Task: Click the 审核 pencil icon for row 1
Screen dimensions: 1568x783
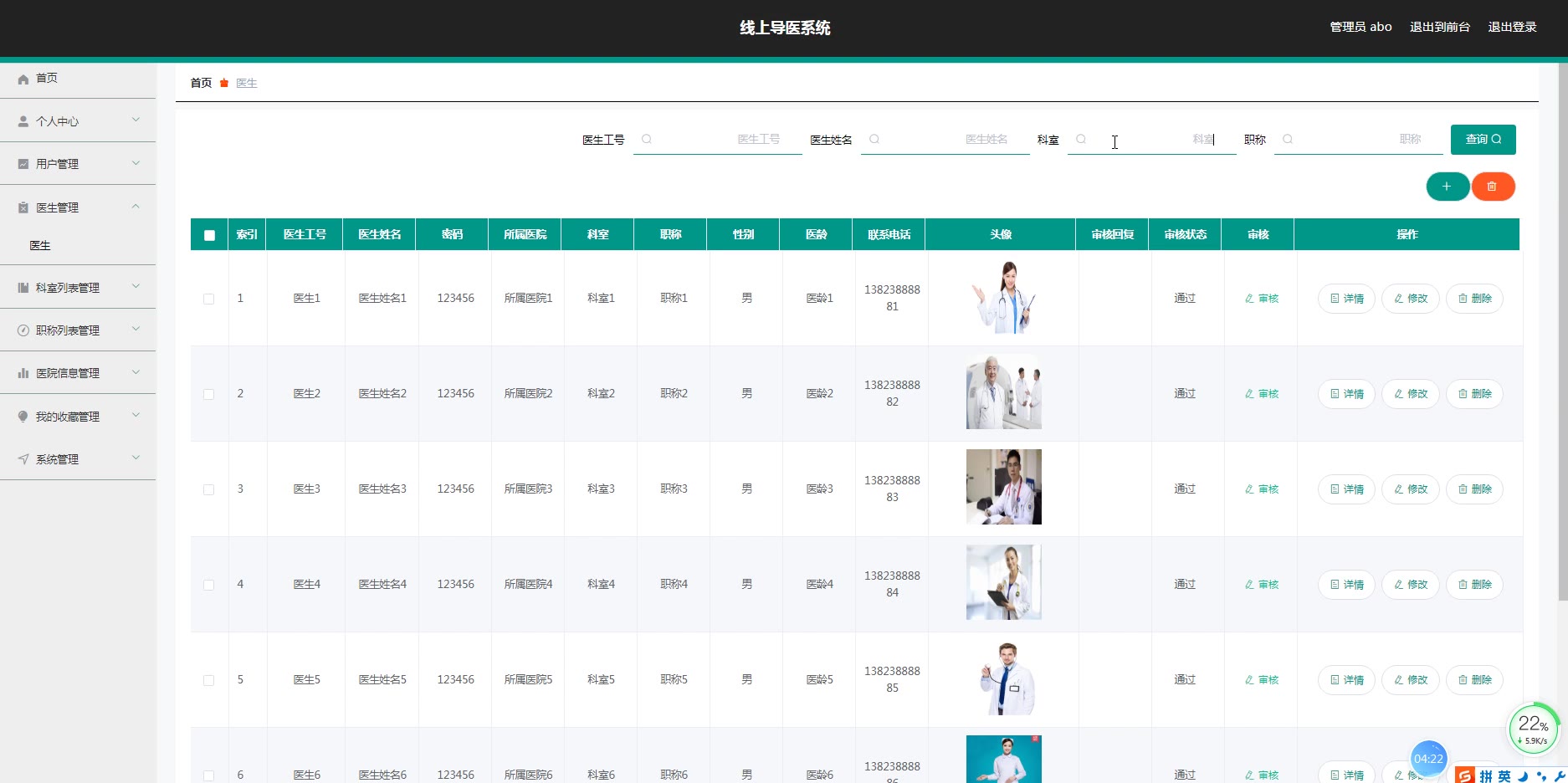Action: 1249,299
